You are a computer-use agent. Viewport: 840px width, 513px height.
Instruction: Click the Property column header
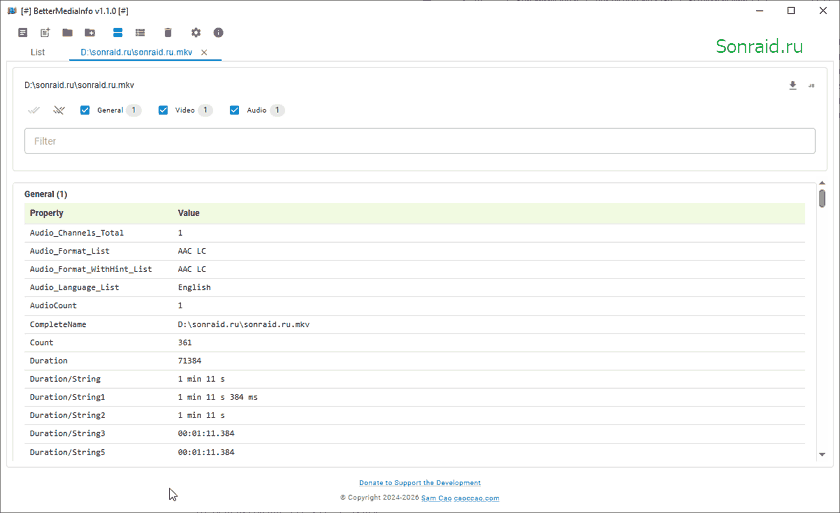pyautogui.click(x=47, y=213)
